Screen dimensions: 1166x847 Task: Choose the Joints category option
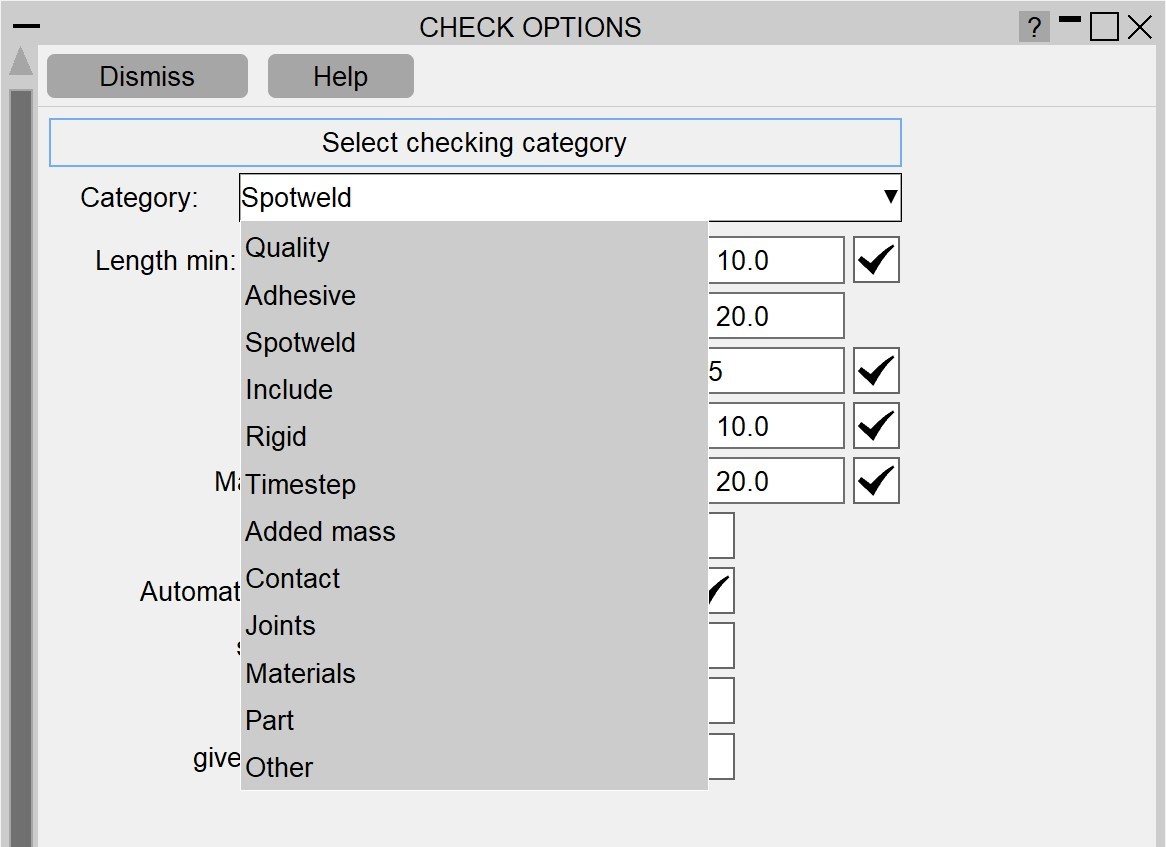474,625
